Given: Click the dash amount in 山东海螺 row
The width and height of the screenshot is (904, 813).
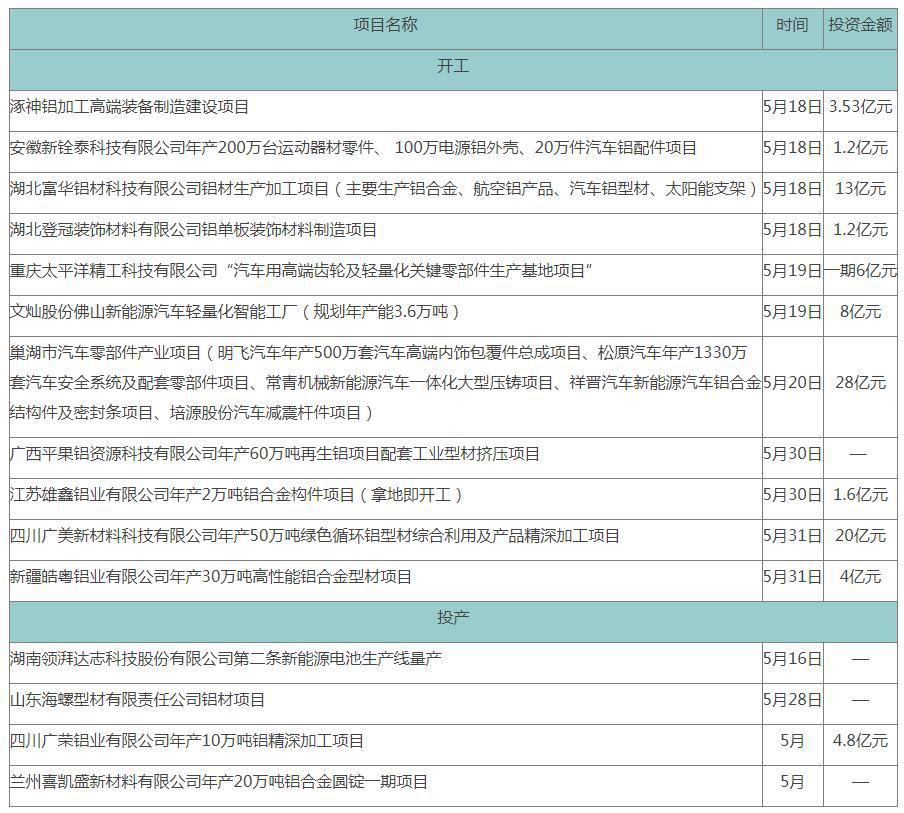Looking at the screenshot, I should 860,701.
